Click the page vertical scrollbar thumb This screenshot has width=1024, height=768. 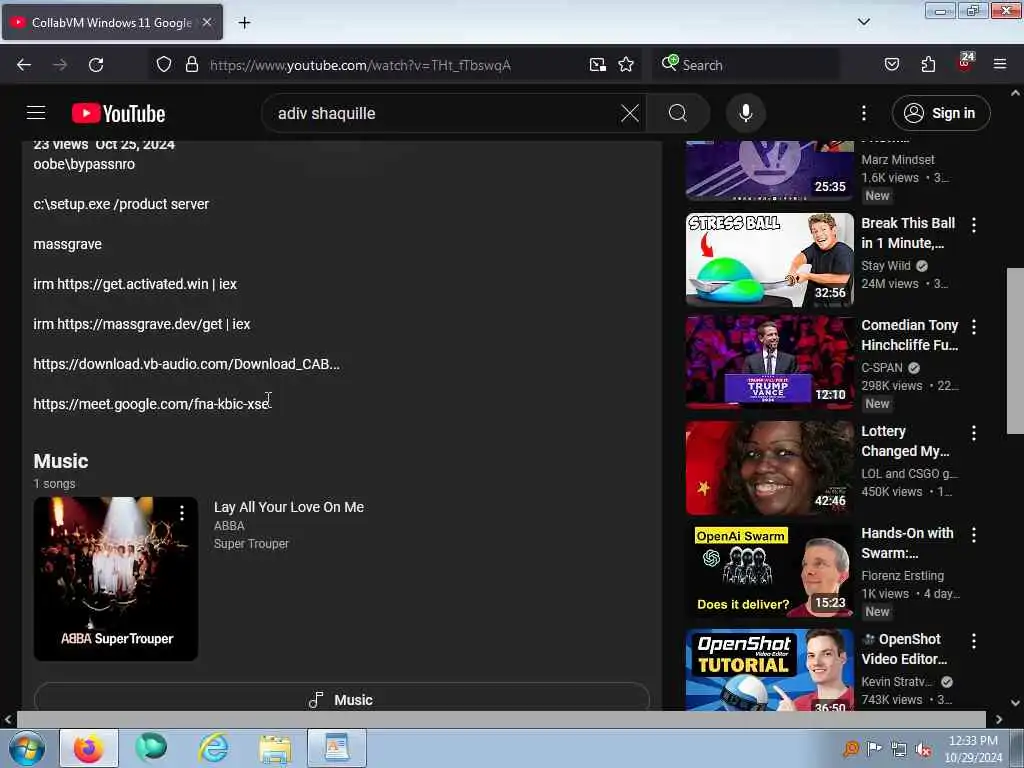(x=1015, y=351)
